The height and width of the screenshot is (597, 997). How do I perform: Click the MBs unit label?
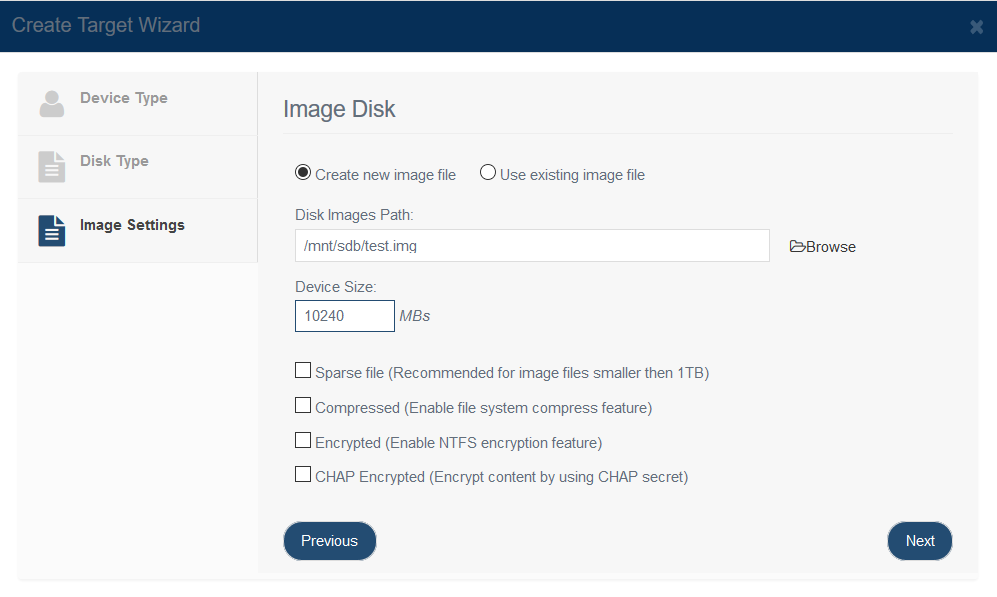click(x=415, y=316)
